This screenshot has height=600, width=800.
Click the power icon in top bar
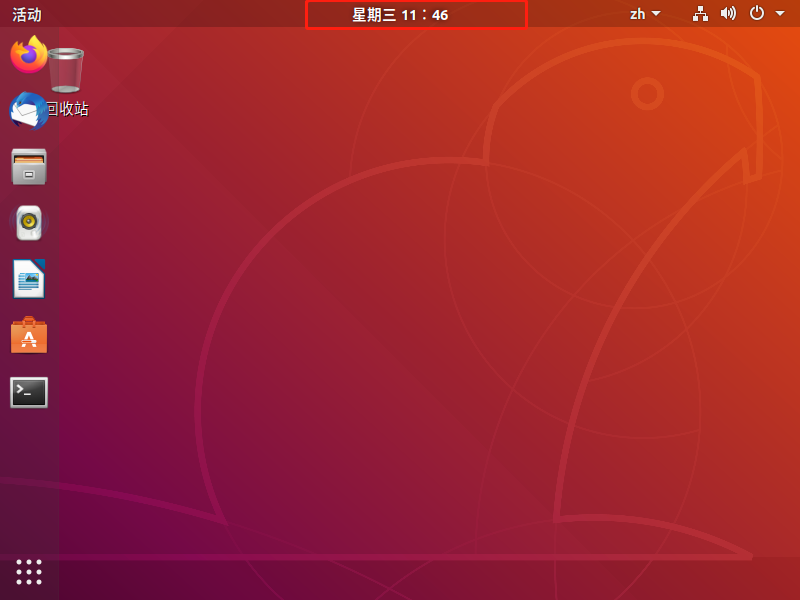coord(757,13)
